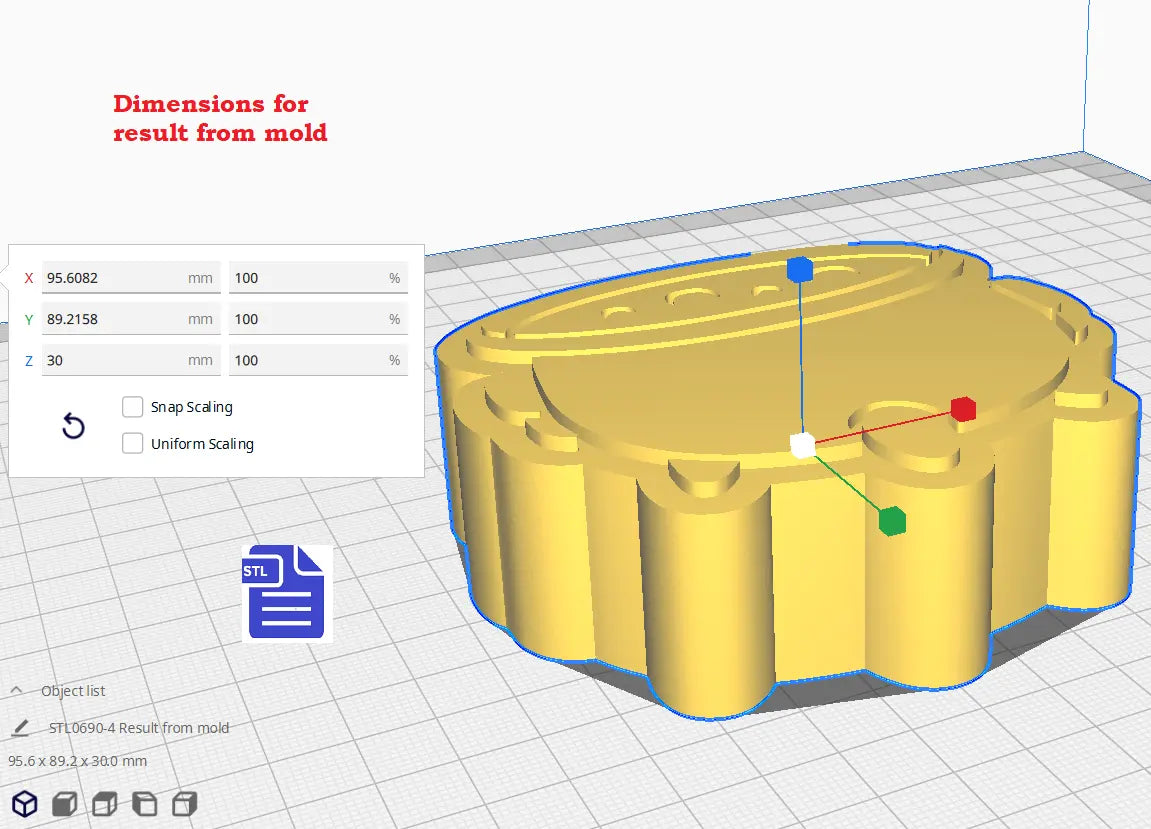Screen dimensions: 1151x829
Task: Pick the right side view cube icon
Action: [184, 803]
